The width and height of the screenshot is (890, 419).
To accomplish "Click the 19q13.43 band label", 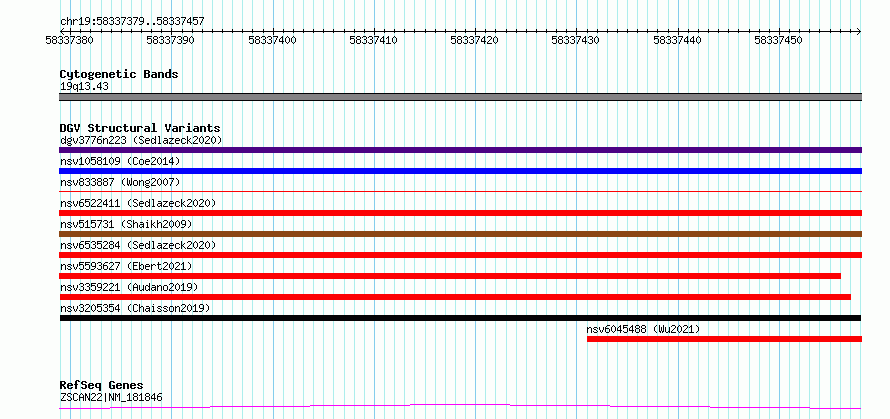I will 84,87.
